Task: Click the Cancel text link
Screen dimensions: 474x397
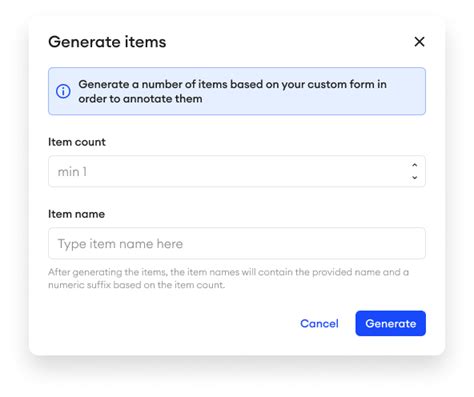Action: (319, 323)
